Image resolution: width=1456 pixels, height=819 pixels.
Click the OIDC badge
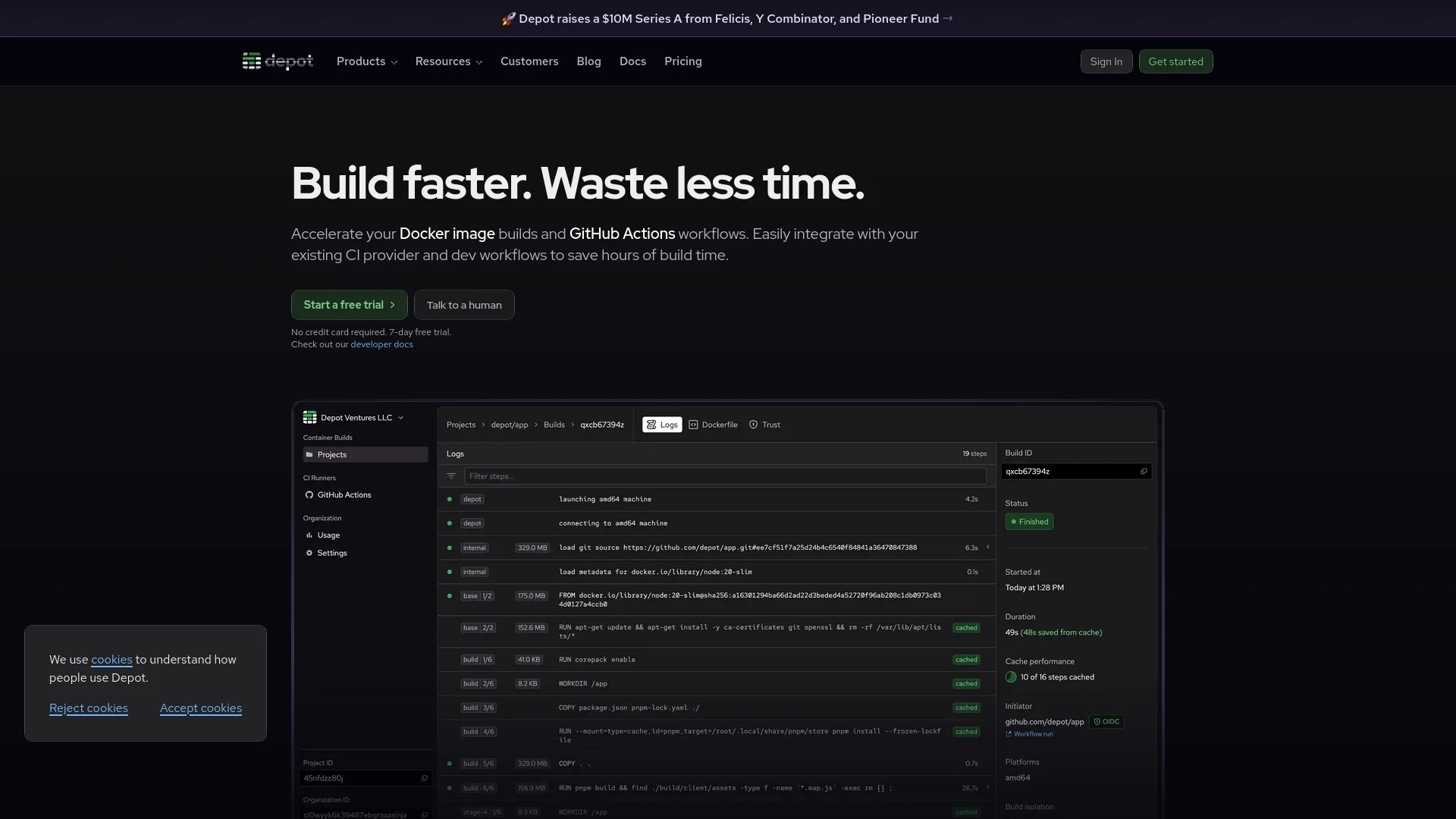1106,722
